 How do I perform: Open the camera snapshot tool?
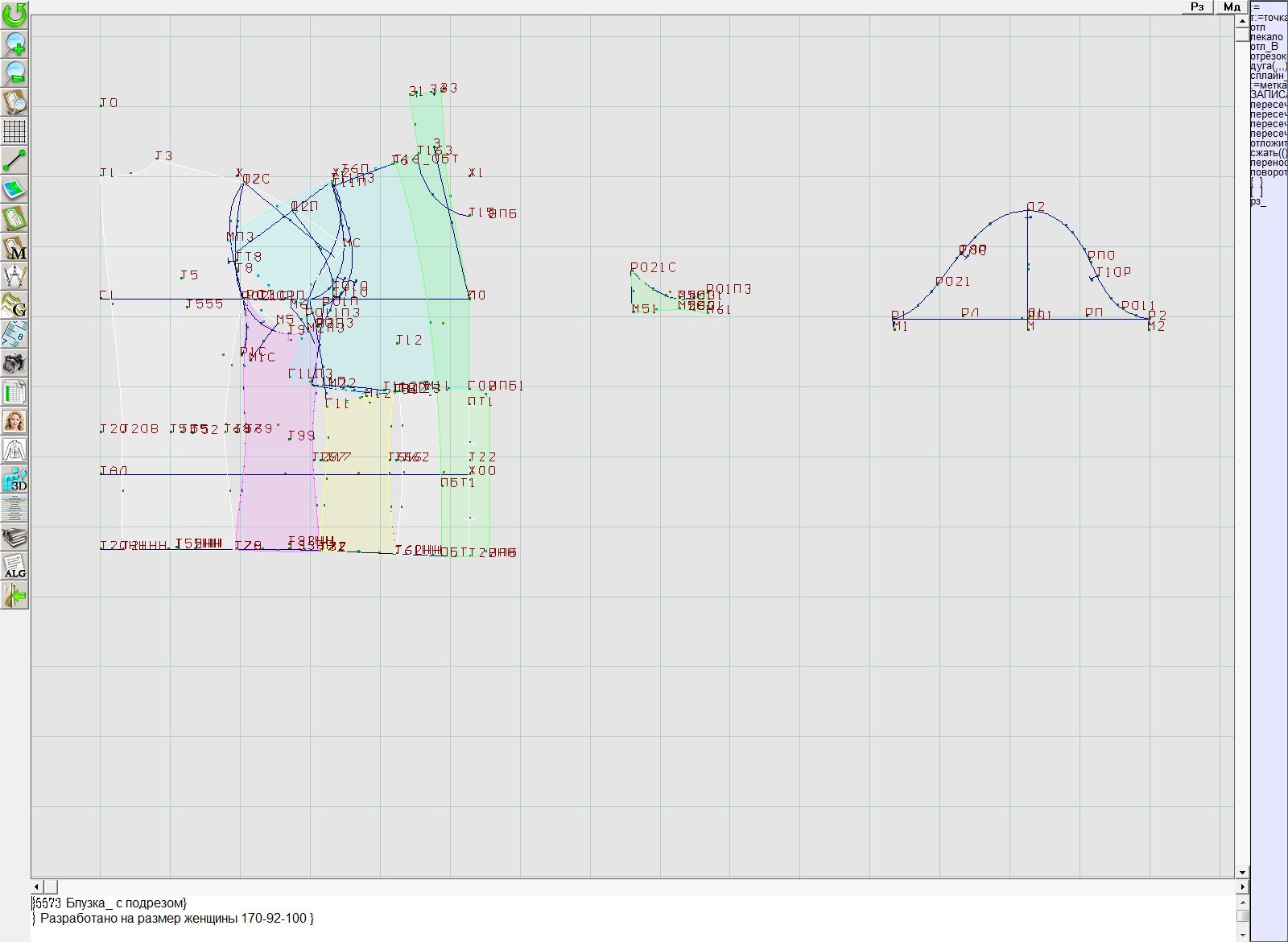14,363
